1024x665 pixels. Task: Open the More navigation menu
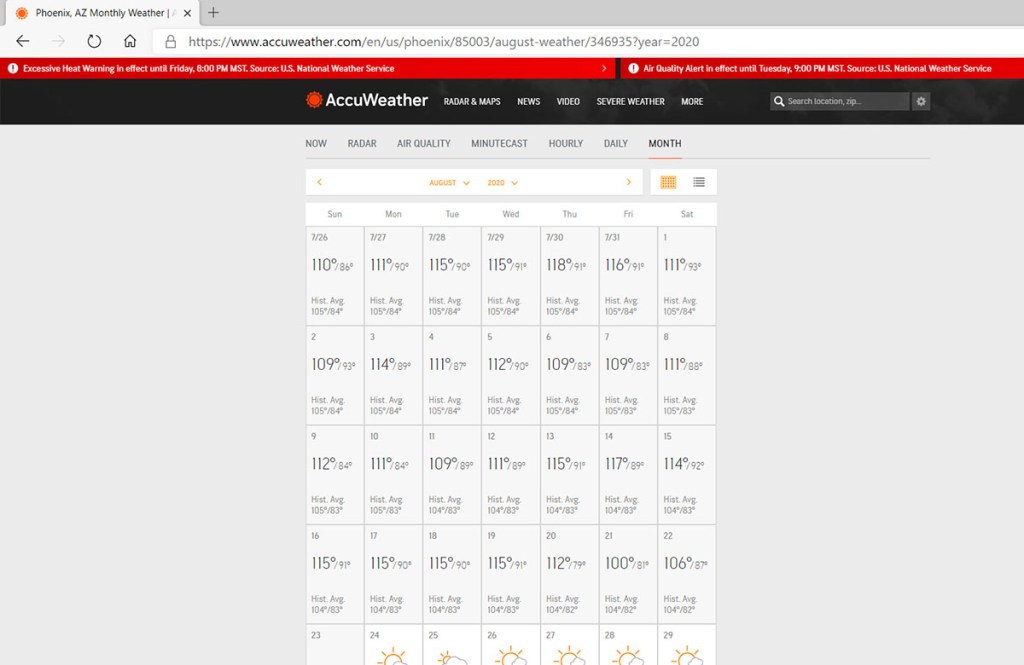(x=692, y=101)
